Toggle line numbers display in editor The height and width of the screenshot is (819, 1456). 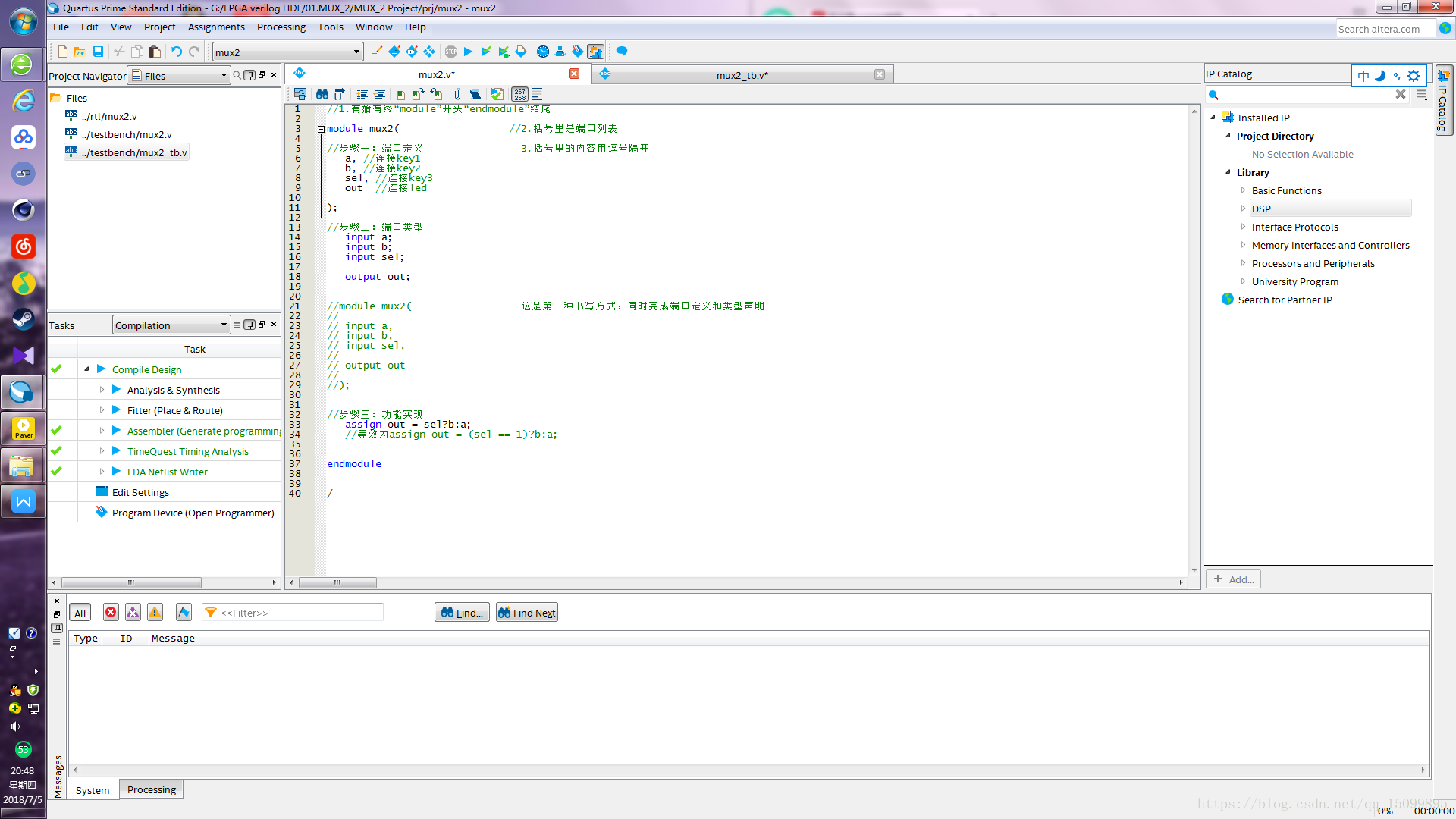[x=519, y=94]
